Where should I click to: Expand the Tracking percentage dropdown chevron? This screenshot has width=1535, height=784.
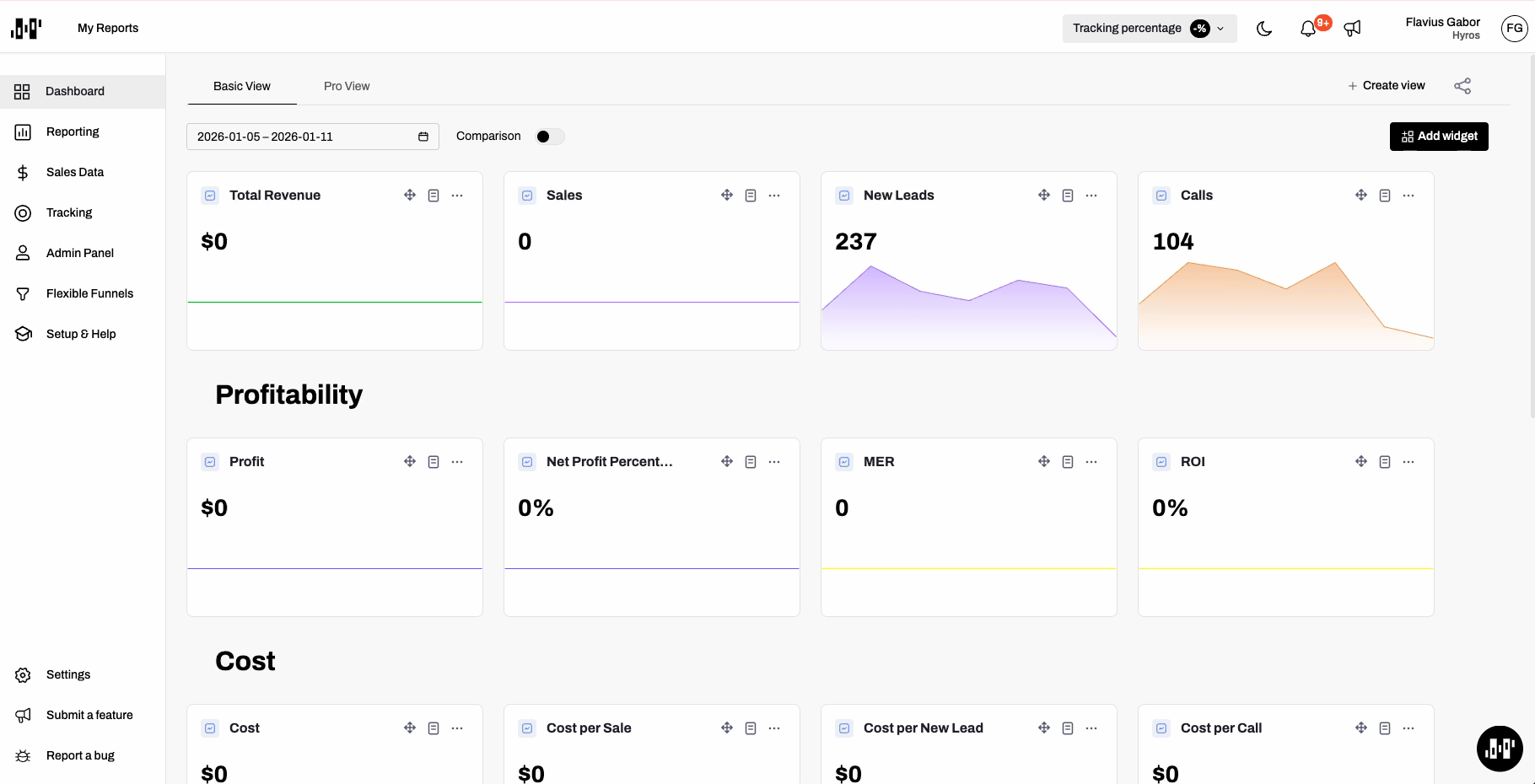1220,29
